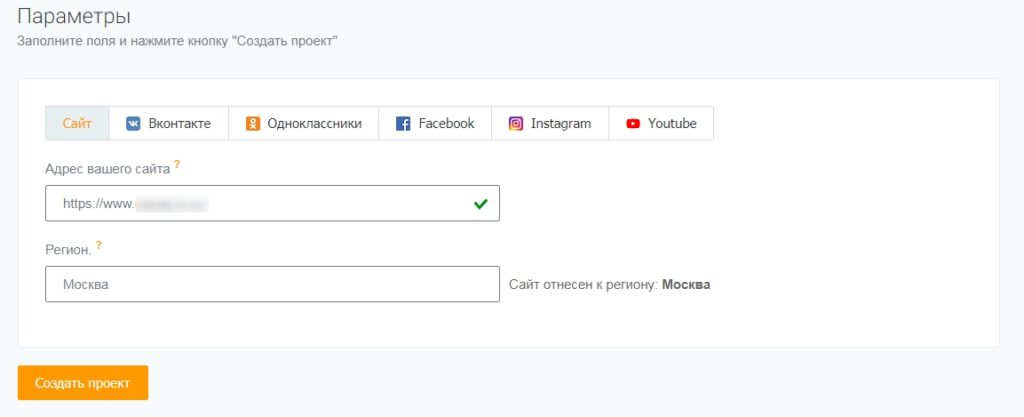Click the Vkontakte logo icon
This screenshot has height=417, width=1024.
(x=133, y=124)
